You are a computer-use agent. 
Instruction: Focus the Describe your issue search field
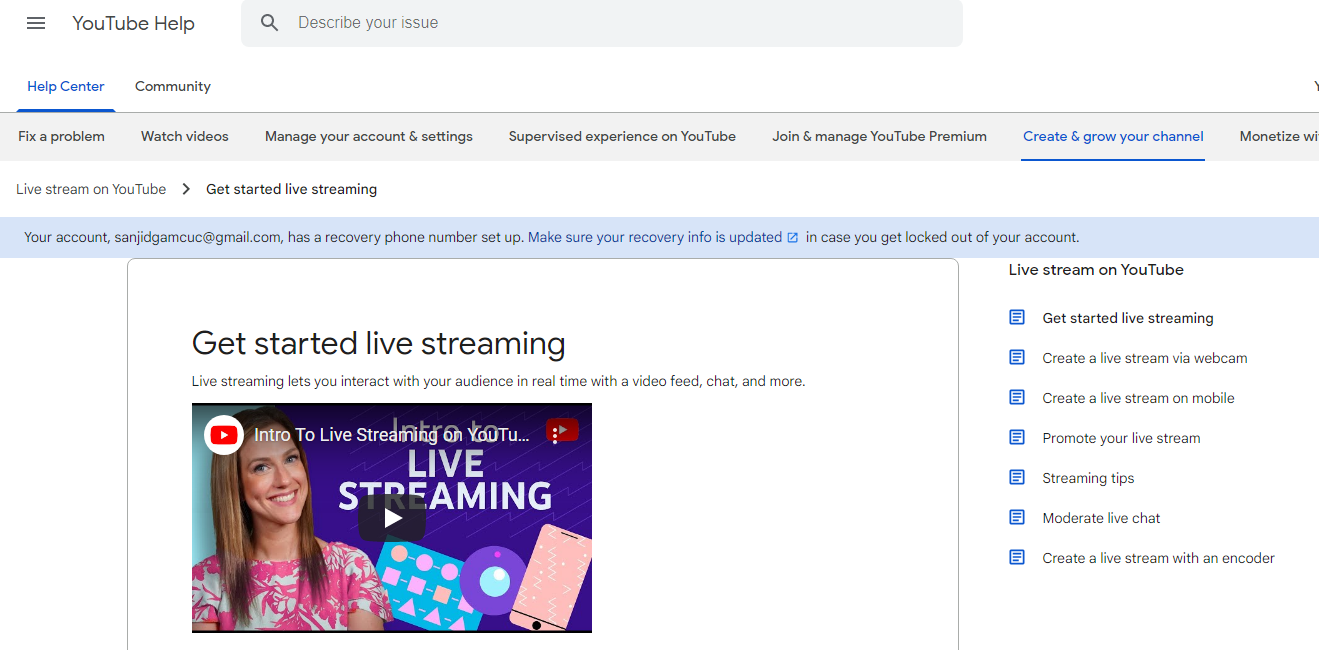click(x=602, y=23)
